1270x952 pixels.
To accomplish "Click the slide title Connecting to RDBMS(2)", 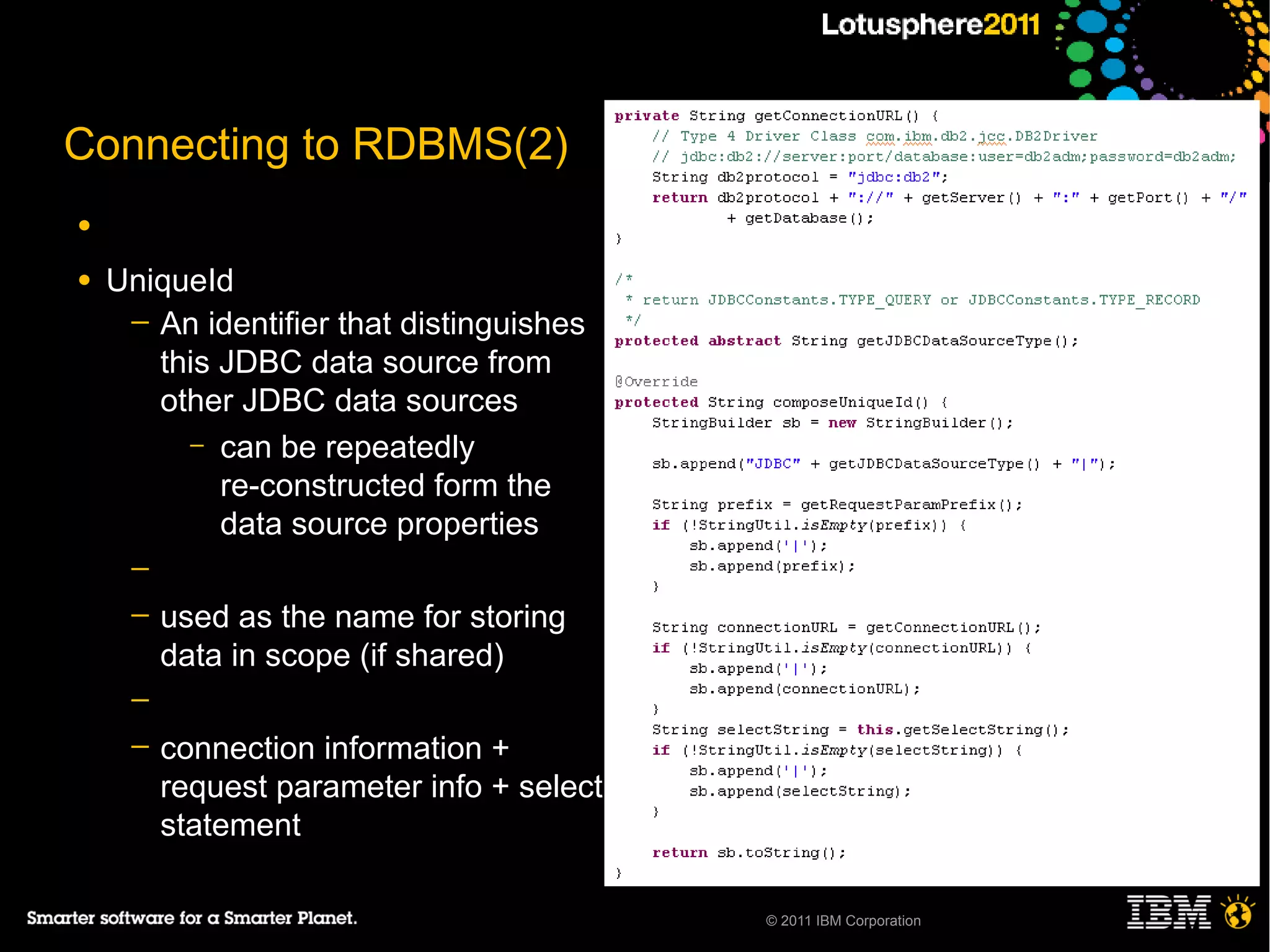I will [x=316, y=145].
